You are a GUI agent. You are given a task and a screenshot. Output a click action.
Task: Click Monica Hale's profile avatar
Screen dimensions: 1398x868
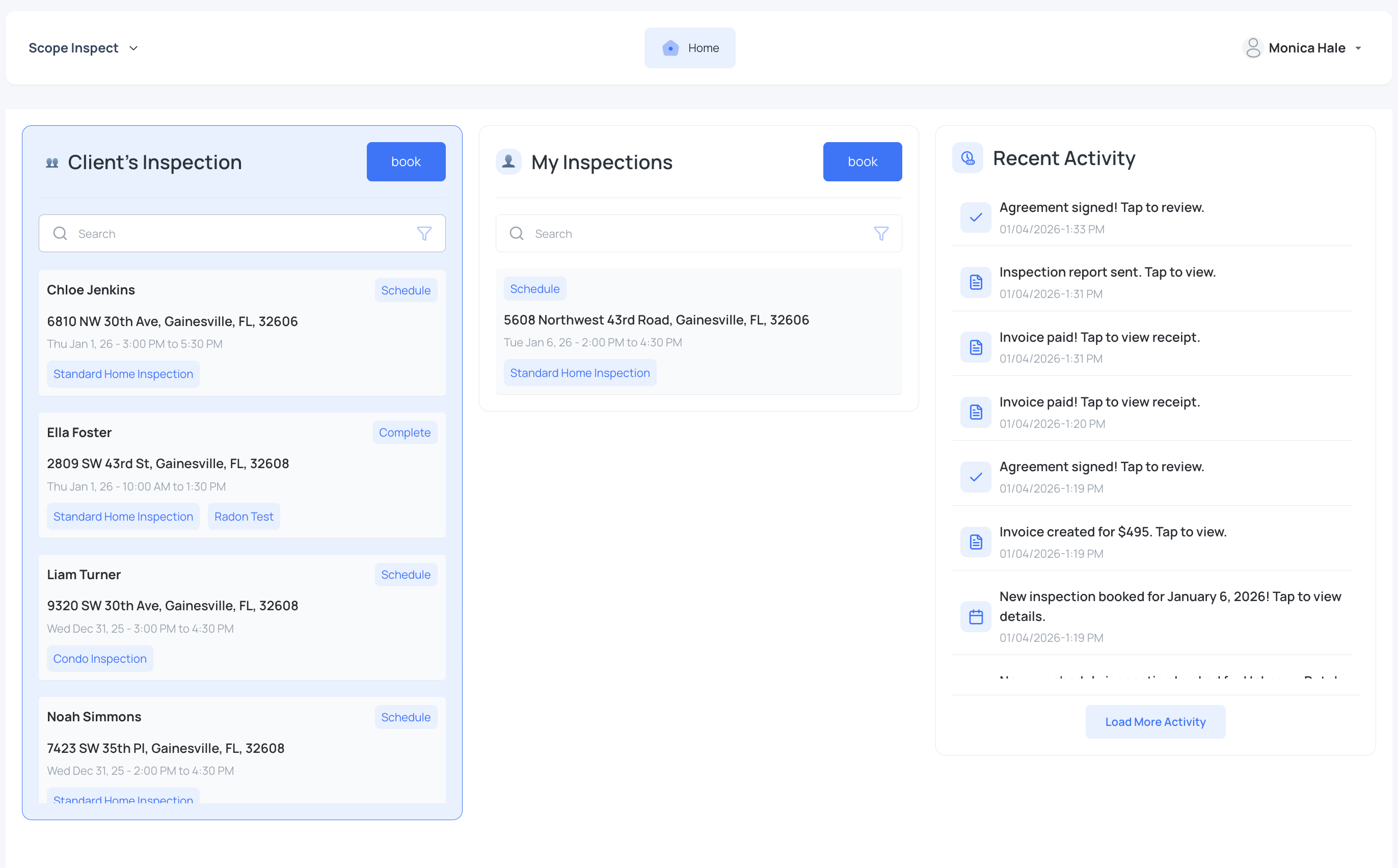(1253, 48)
